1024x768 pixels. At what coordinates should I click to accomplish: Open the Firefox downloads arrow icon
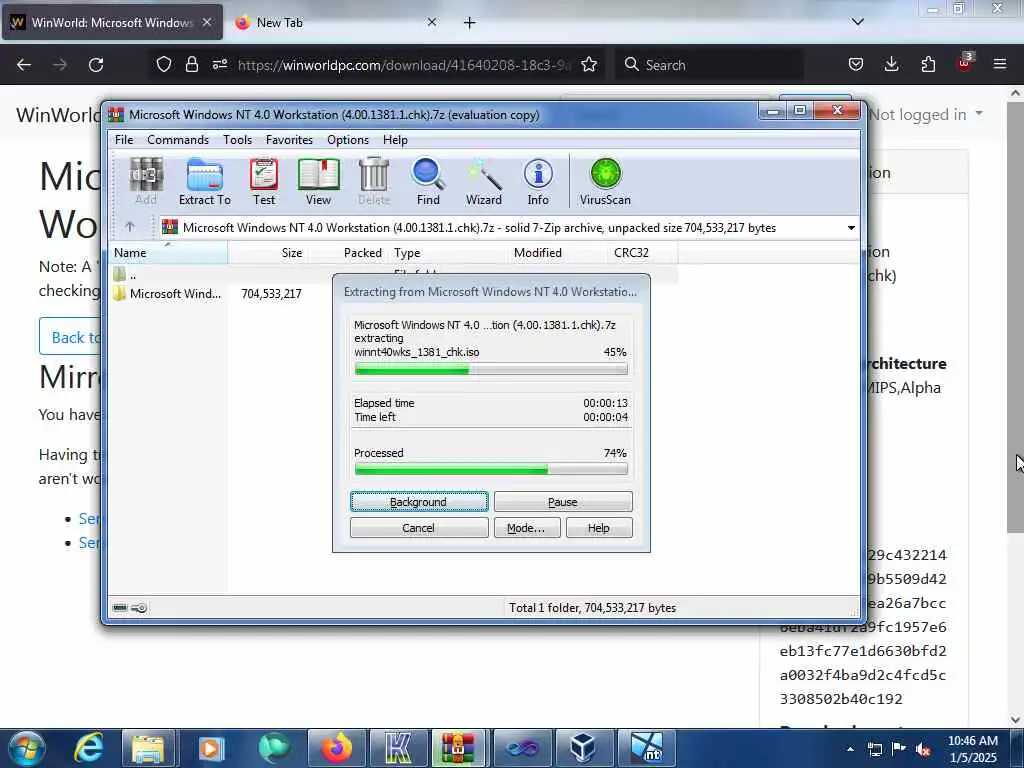tap(891, 64)
